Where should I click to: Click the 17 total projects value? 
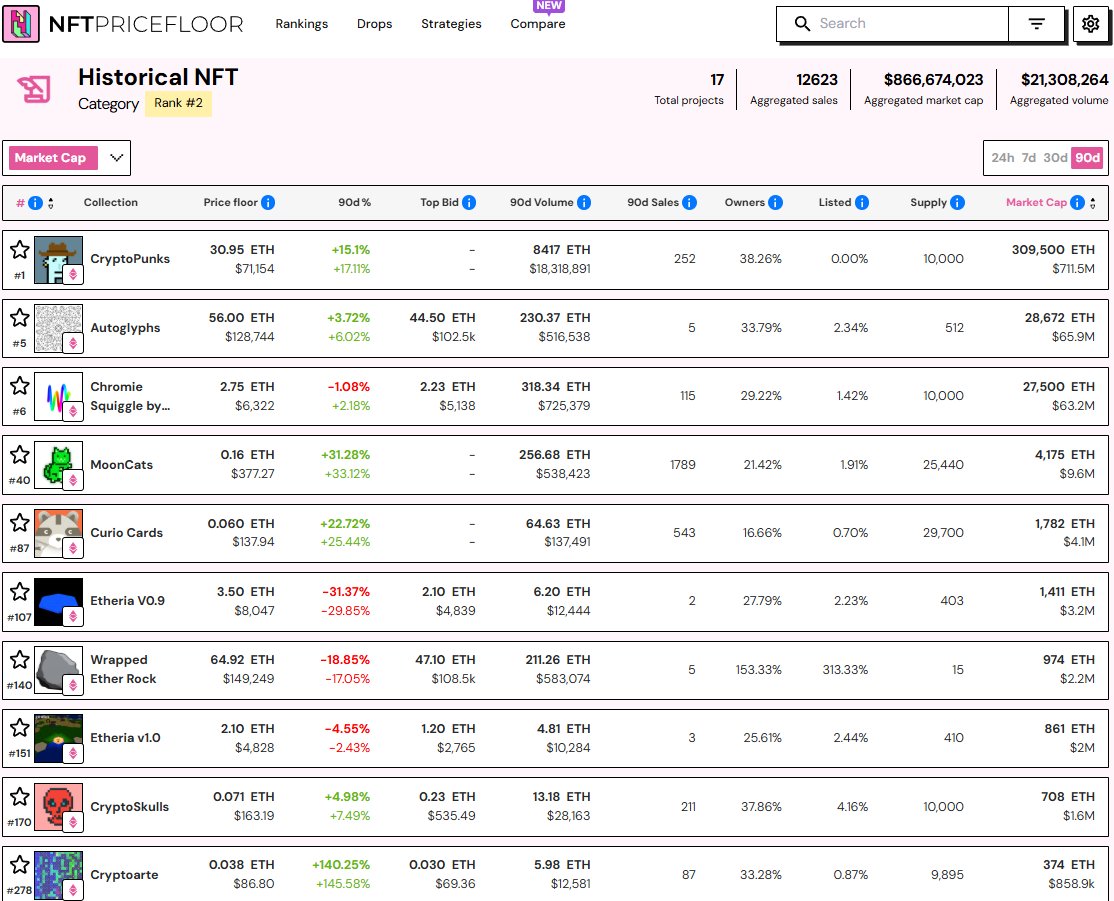click(717, 80)
